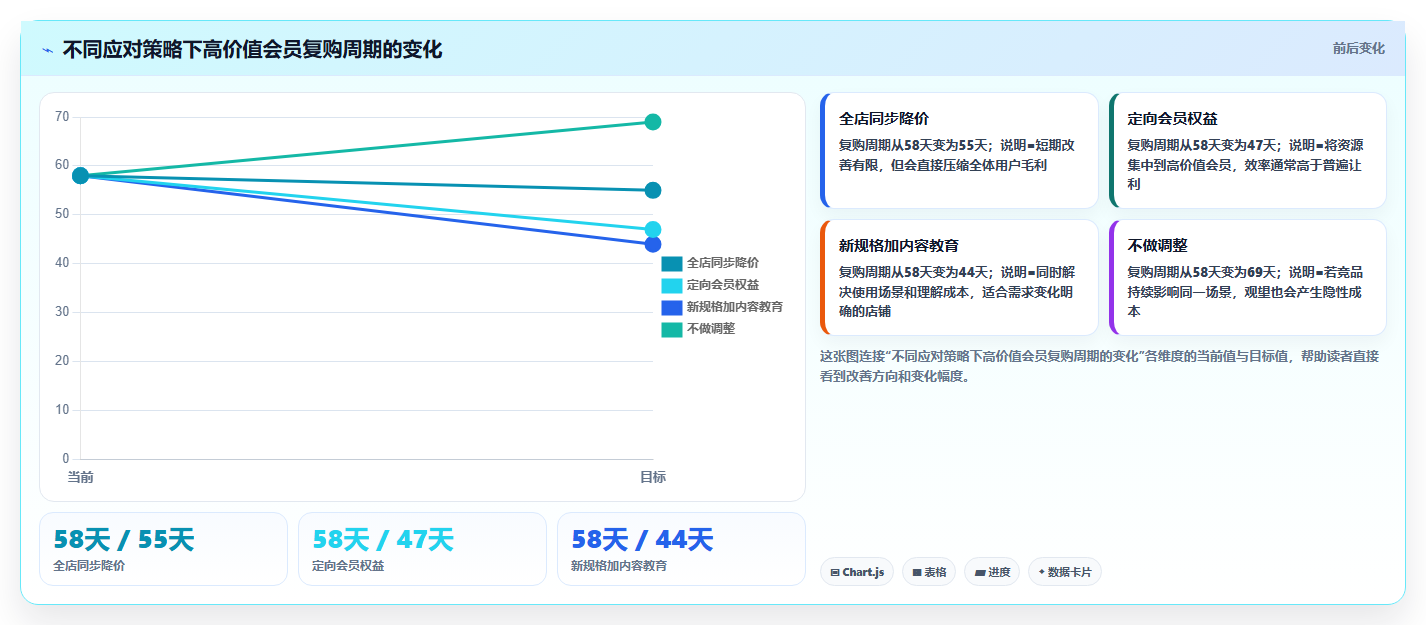Select the 表格 tag
1426x625 pixels.
(x=929, y=572)
